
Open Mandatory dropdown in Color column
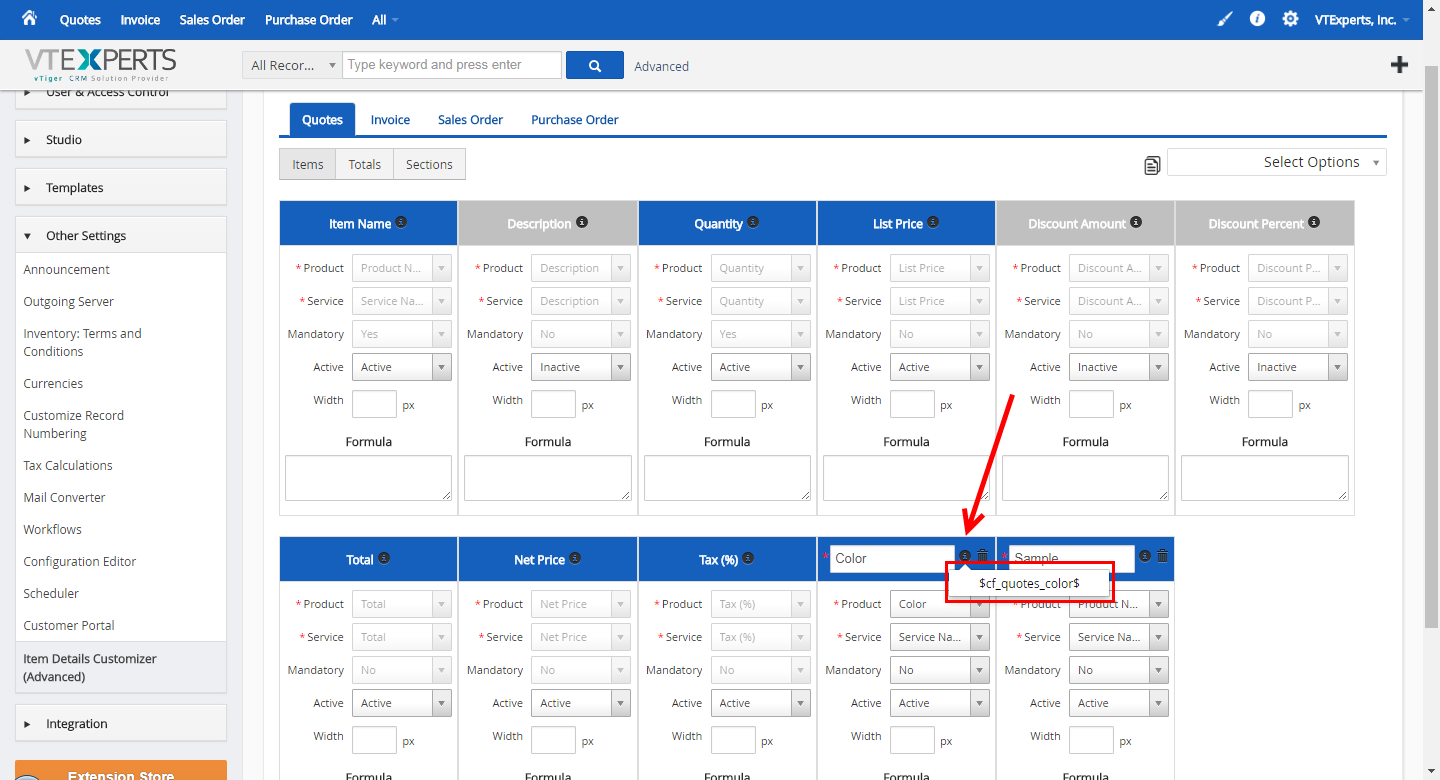point(940,670)
